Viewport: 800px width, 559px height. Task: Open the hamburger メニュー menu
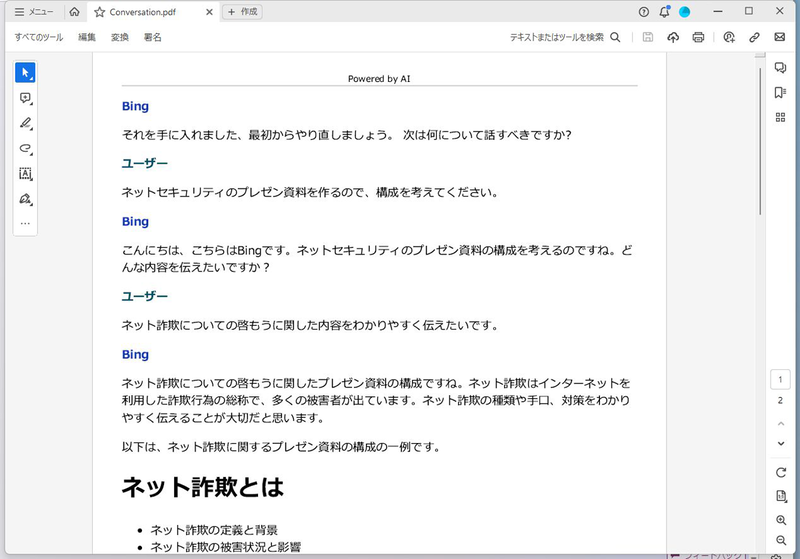pos(34,12)
